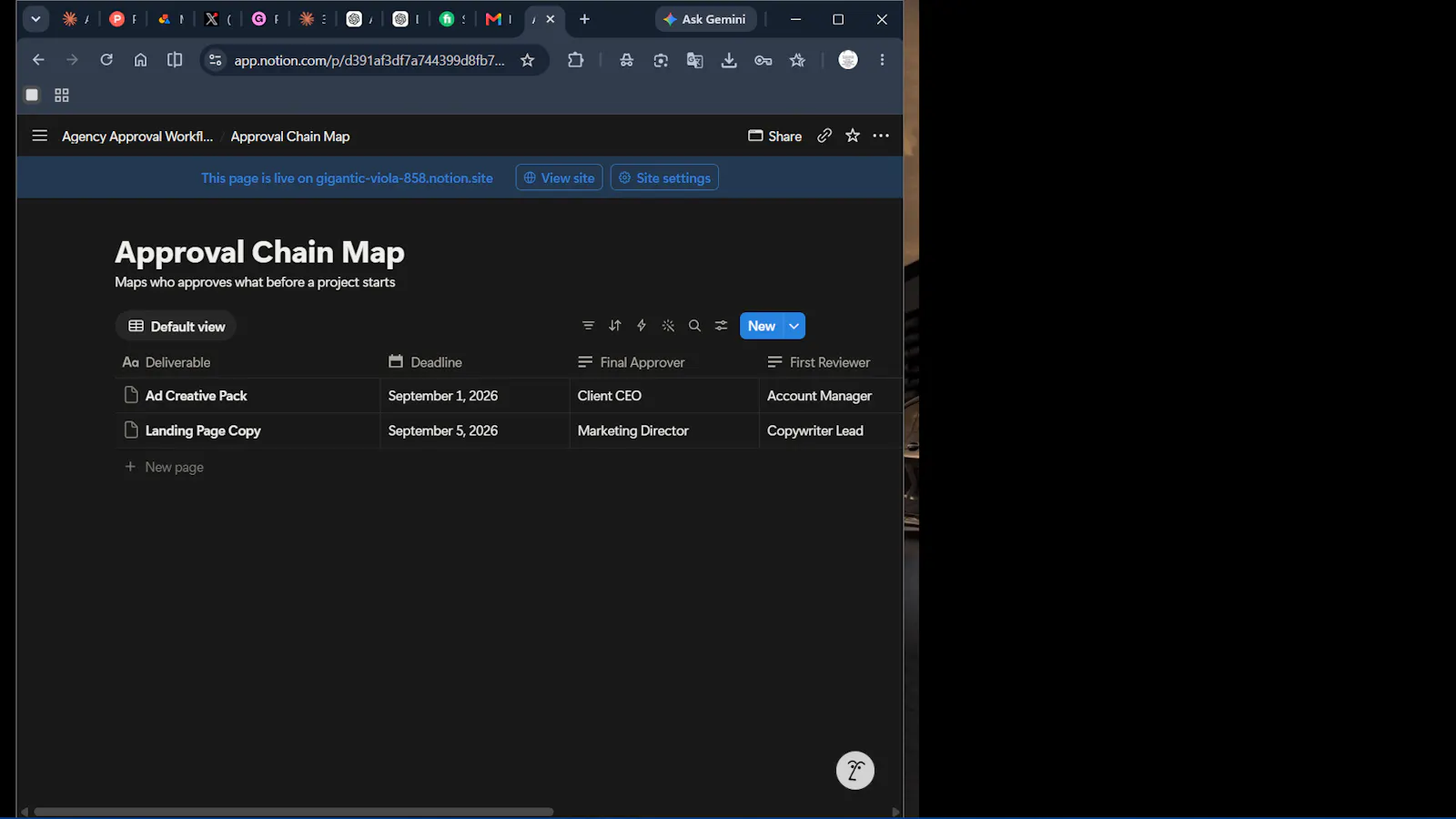Select the Default view tab
This screenshot has height=819, width=1456.
177,326
